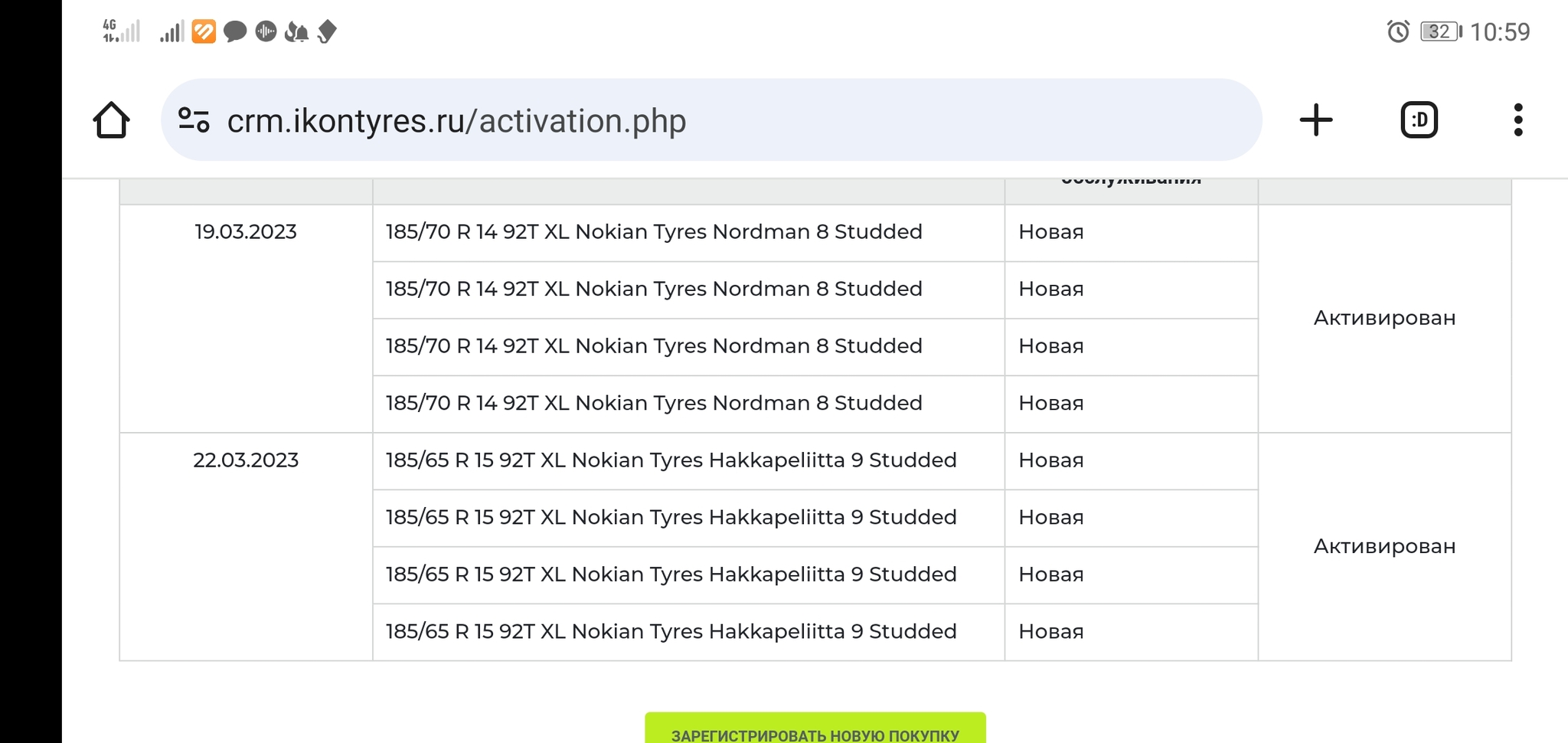Open the tab switcher icon
Viewport: 1568px width, 743px height.
1419,120
